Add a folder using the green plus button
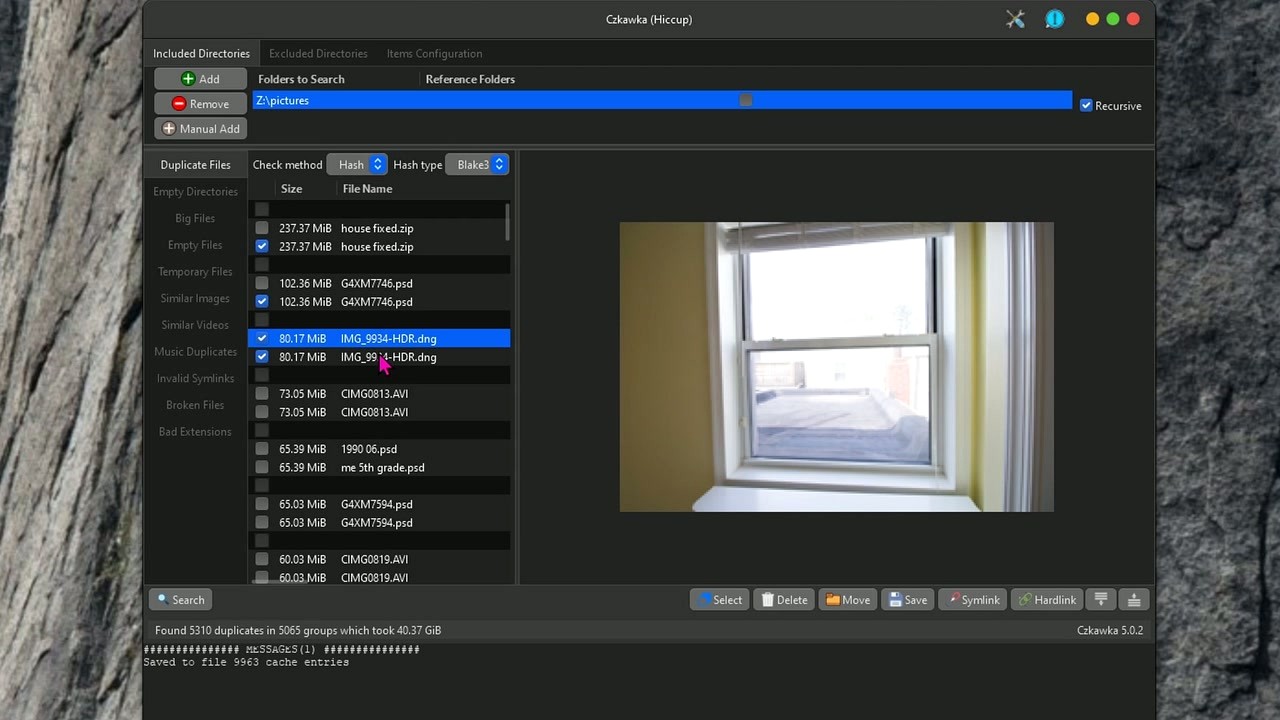Viewport: 1280px width, 720px height. [199, 78]
